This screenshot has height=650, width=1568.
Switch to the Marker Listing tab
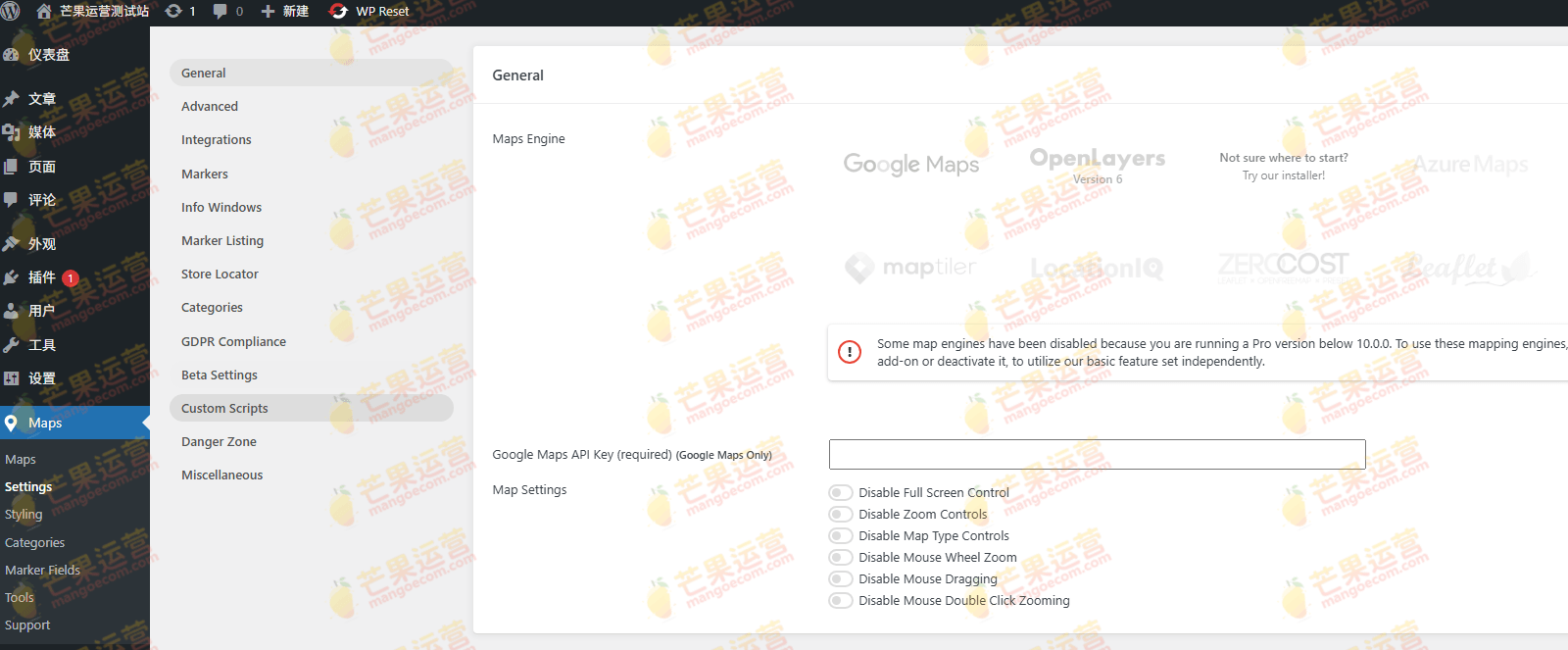pos(312,240)
